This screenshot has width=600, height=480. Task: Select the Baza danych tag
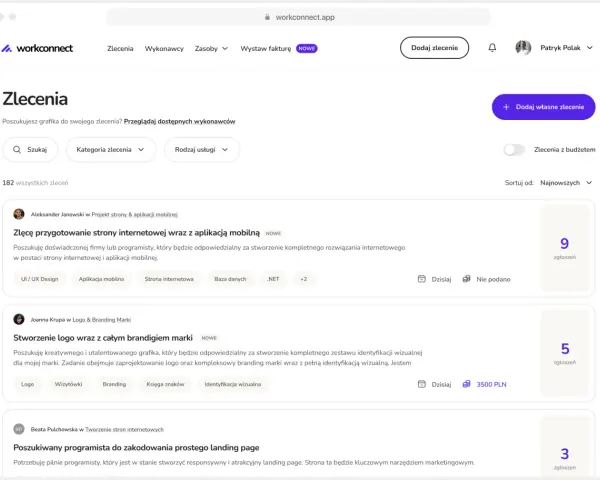pyautogui.click(x=230, y=279)
